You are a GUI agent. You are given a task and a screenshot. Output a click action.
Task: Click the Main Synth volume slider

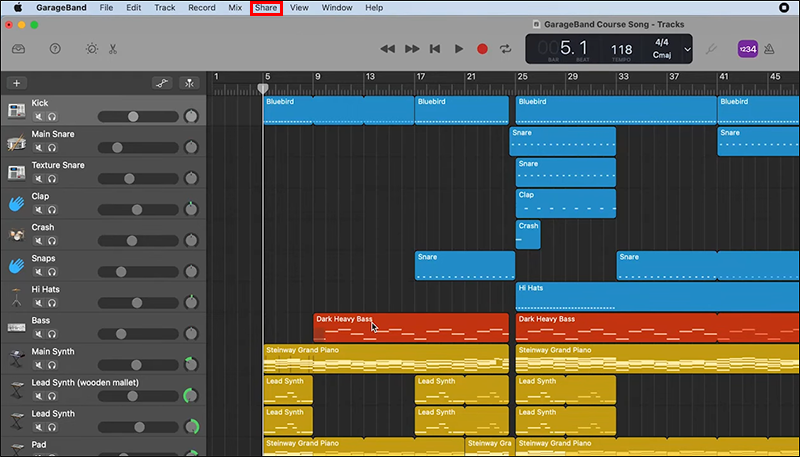[x=138, y=365]
